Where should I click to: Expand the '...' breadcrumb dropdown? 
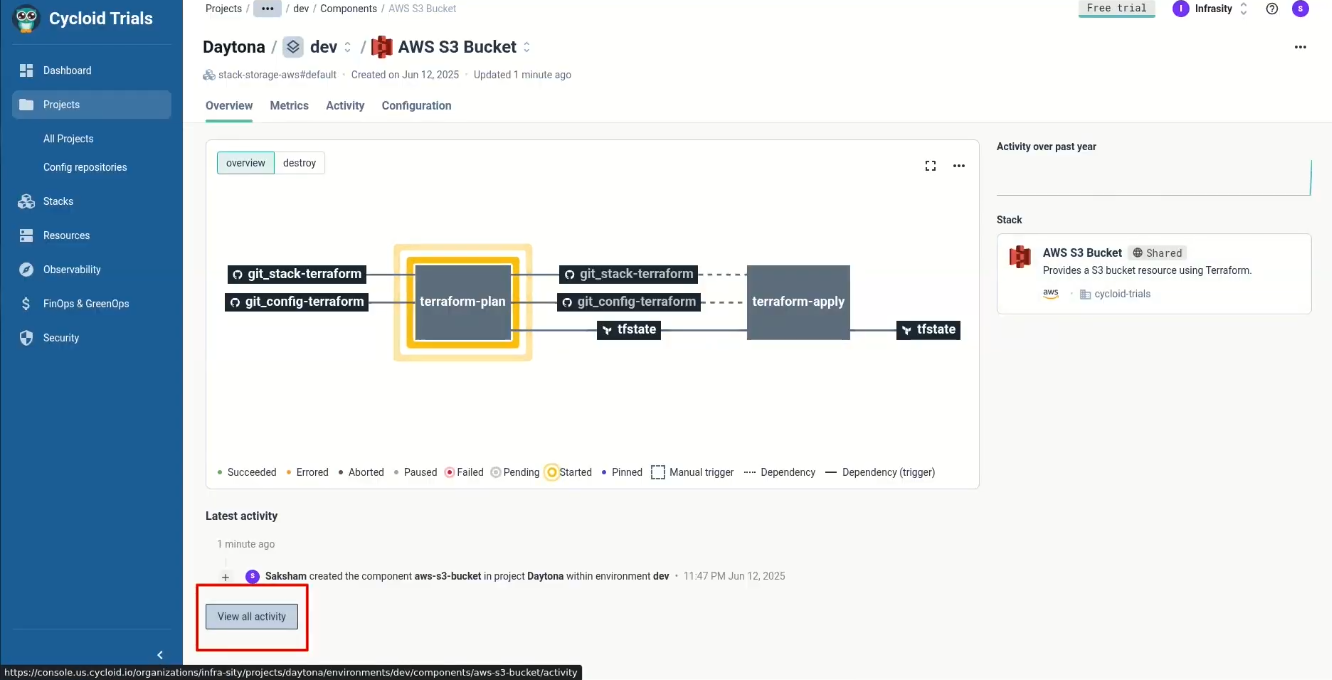tap(267, 9)
